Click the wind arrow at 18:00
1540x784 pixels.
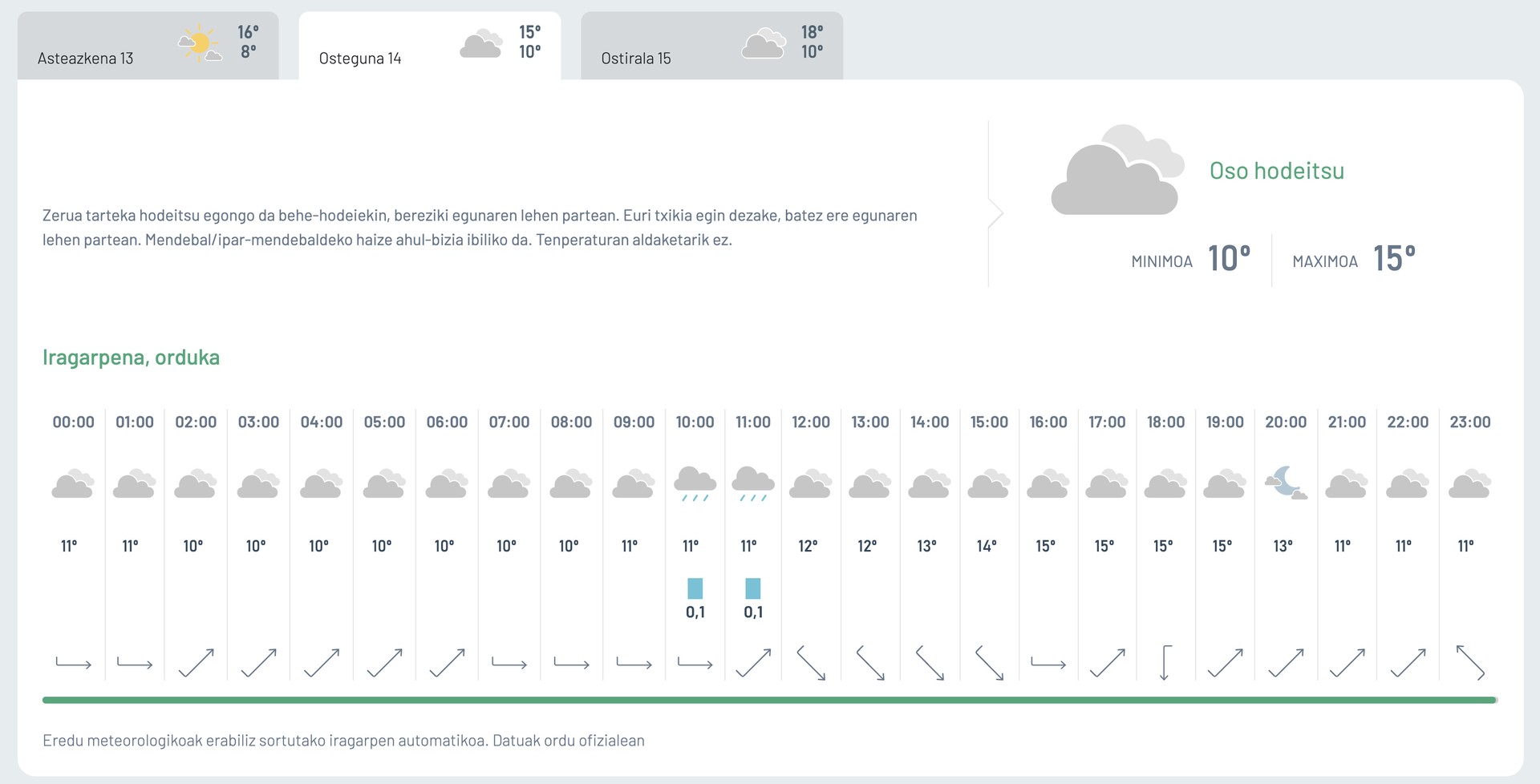coord(1165,663)
